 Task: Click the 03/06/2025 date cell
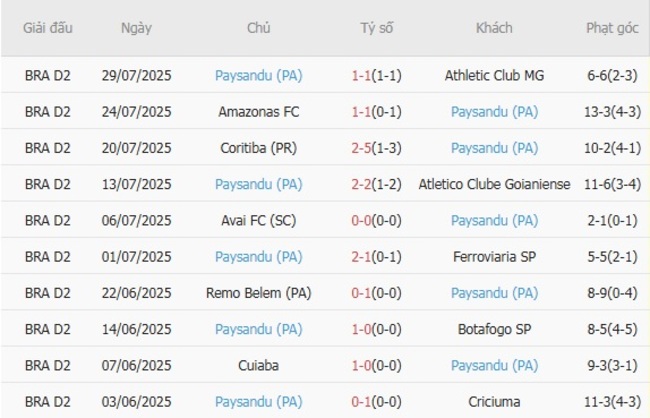[x=136, y=402]
